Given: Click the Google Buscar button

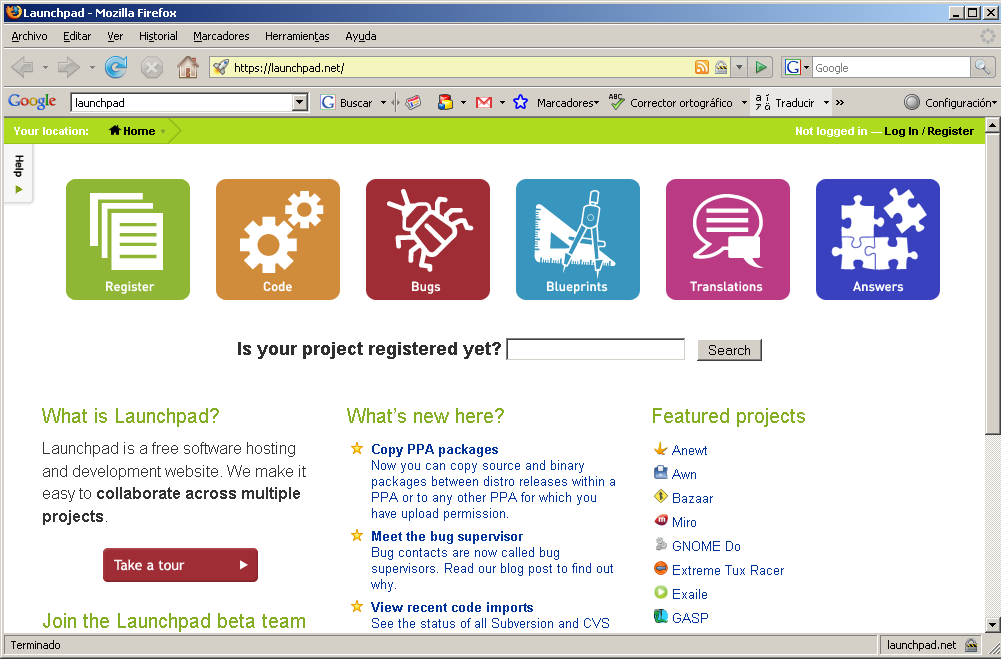Looking at the screenshot, I should (347, 103).
